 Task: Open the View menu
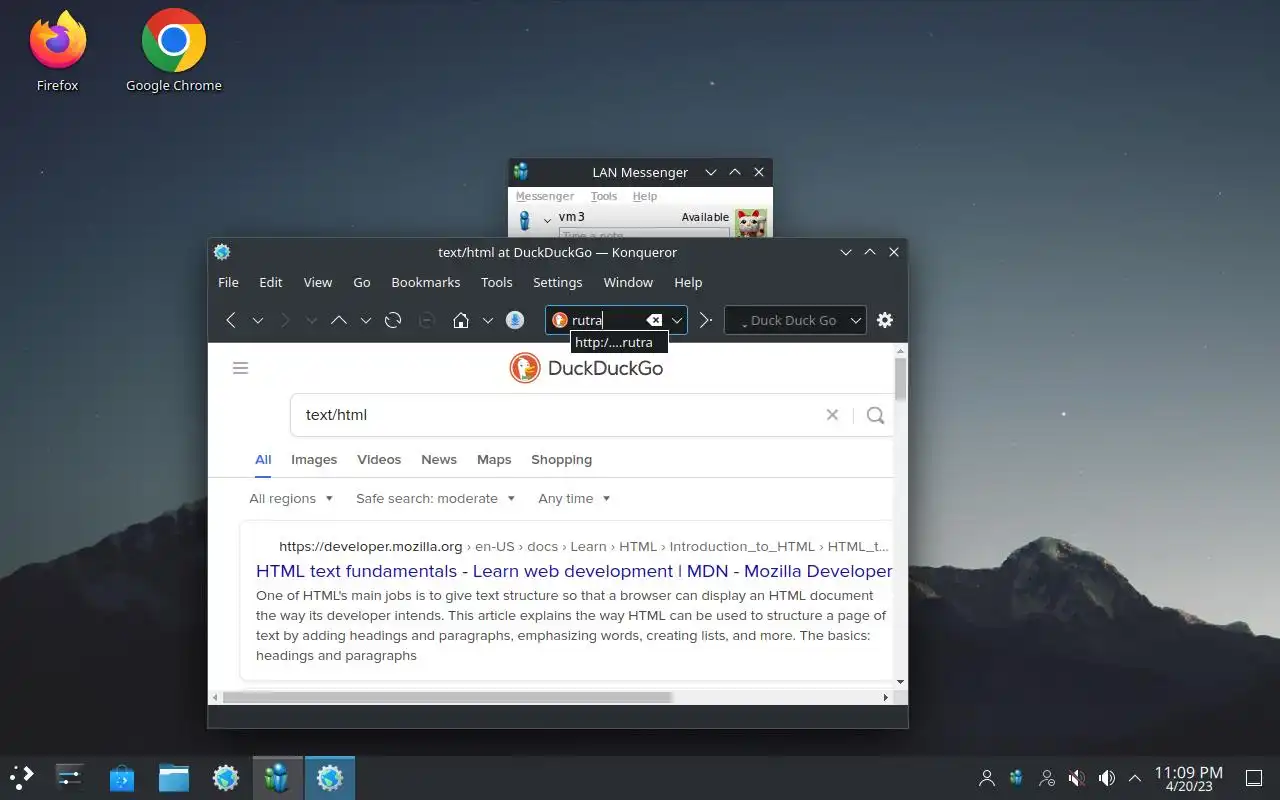(x=318, y=282)
